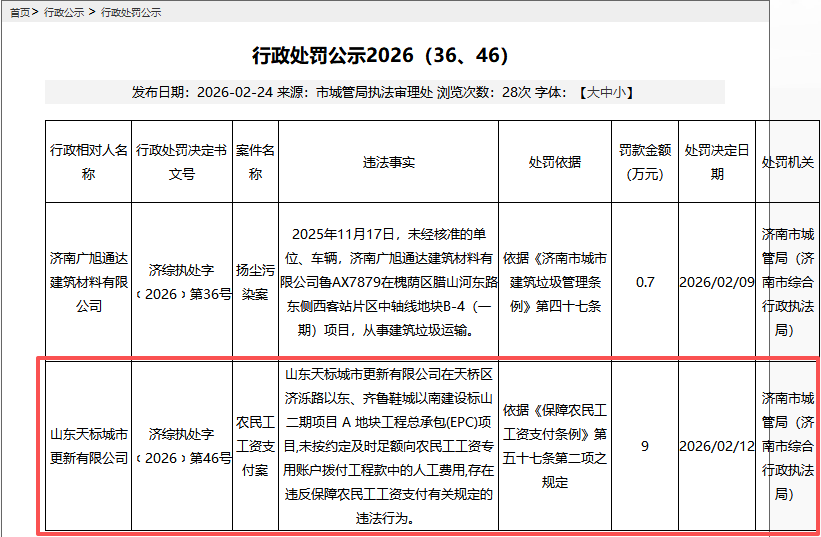Click document number 济综执处字第36号
821x537 pixels.
181,282
